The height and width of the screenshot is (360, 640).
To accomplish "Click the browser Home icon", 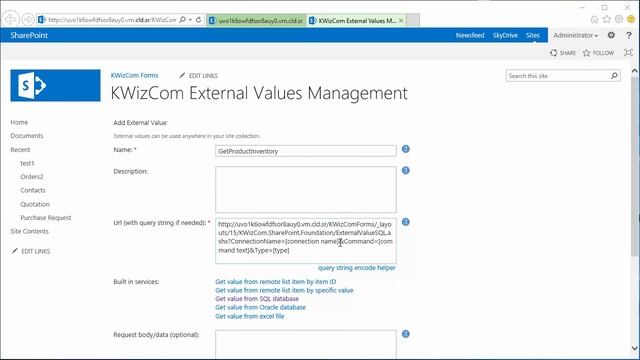I will coord(594,19).
